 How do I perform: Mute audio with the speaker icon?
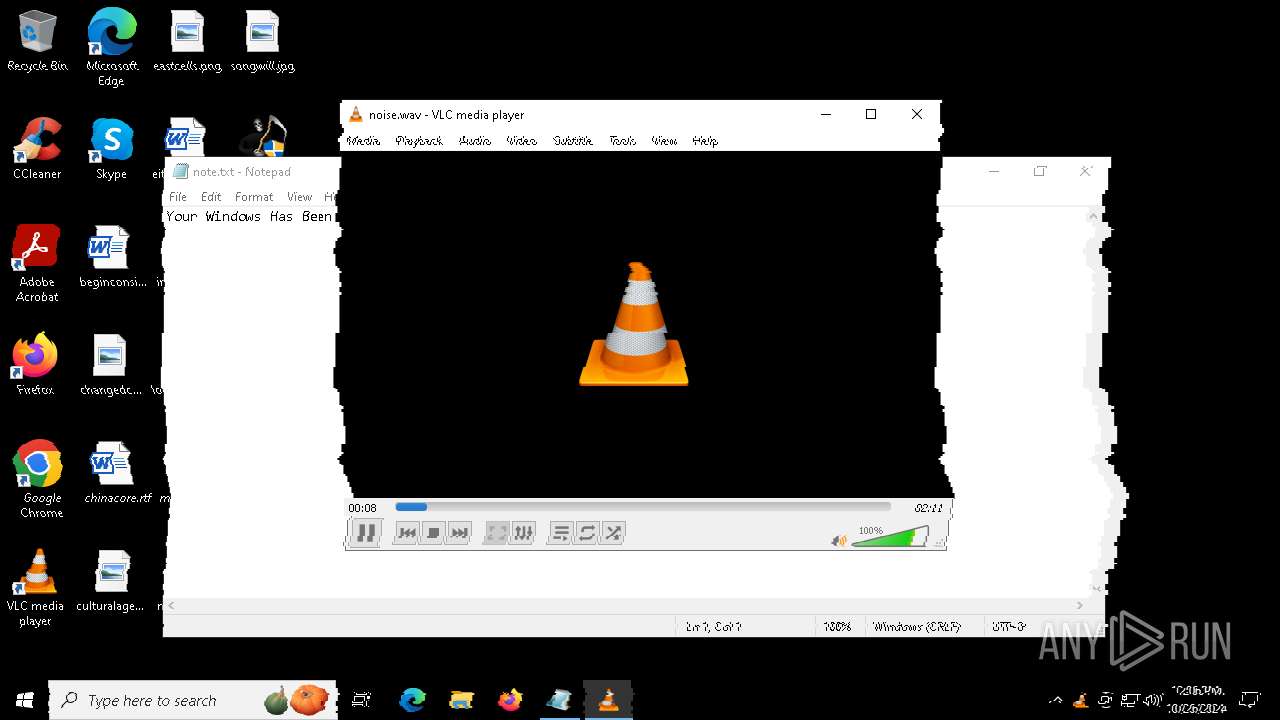(x=839, y=541)
